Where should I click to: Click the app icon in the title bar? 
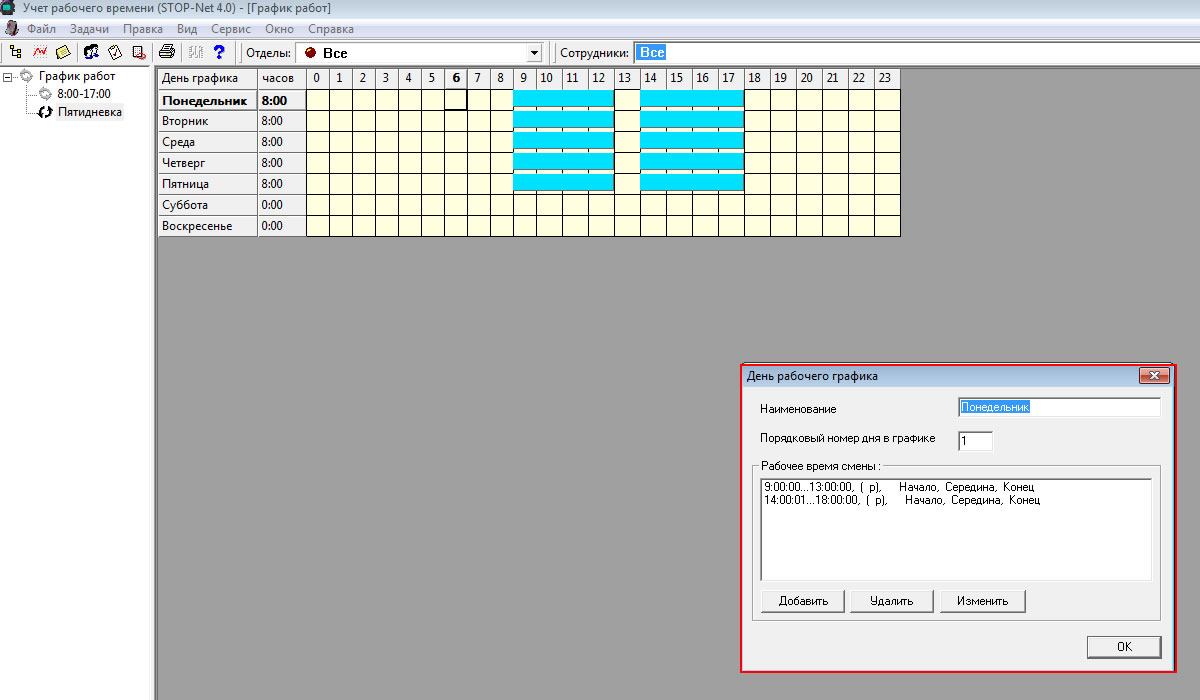(8, 8)
